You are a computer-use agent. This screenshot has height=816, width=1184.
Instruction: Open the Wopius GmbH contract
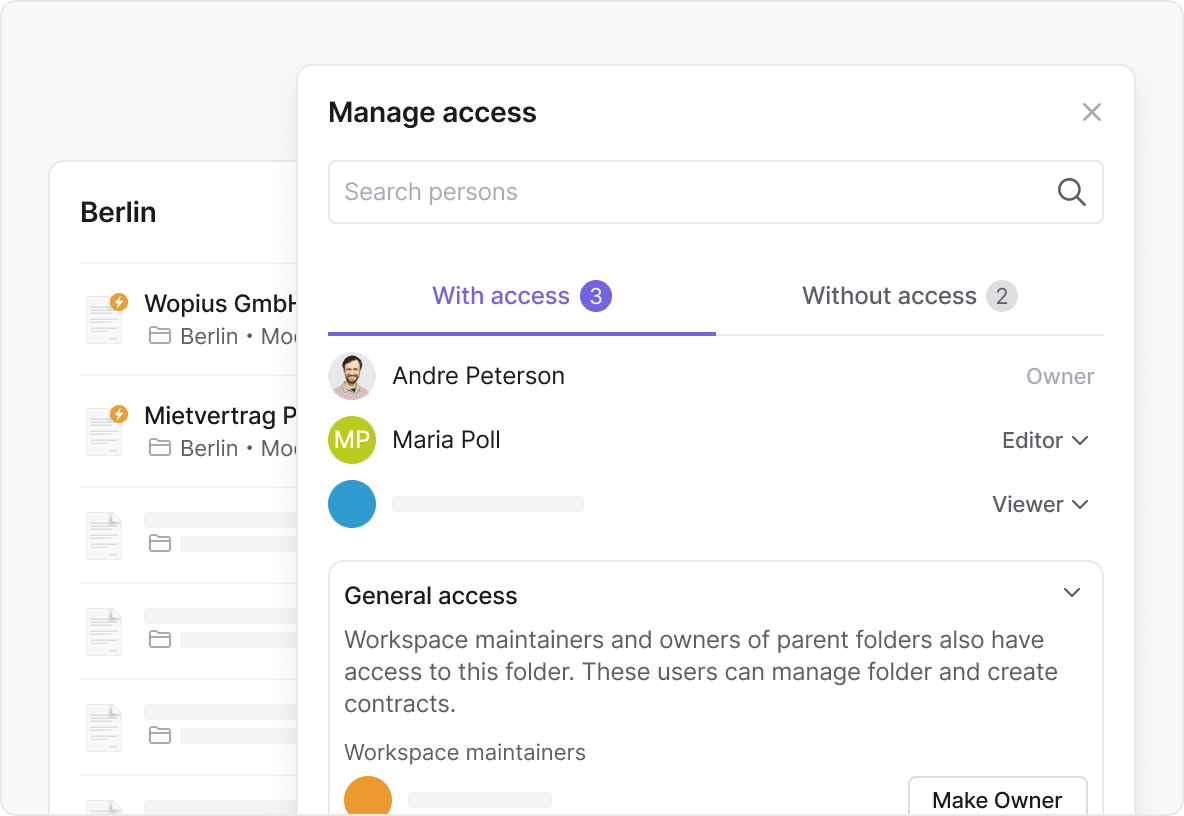click(x=220, y=304)
